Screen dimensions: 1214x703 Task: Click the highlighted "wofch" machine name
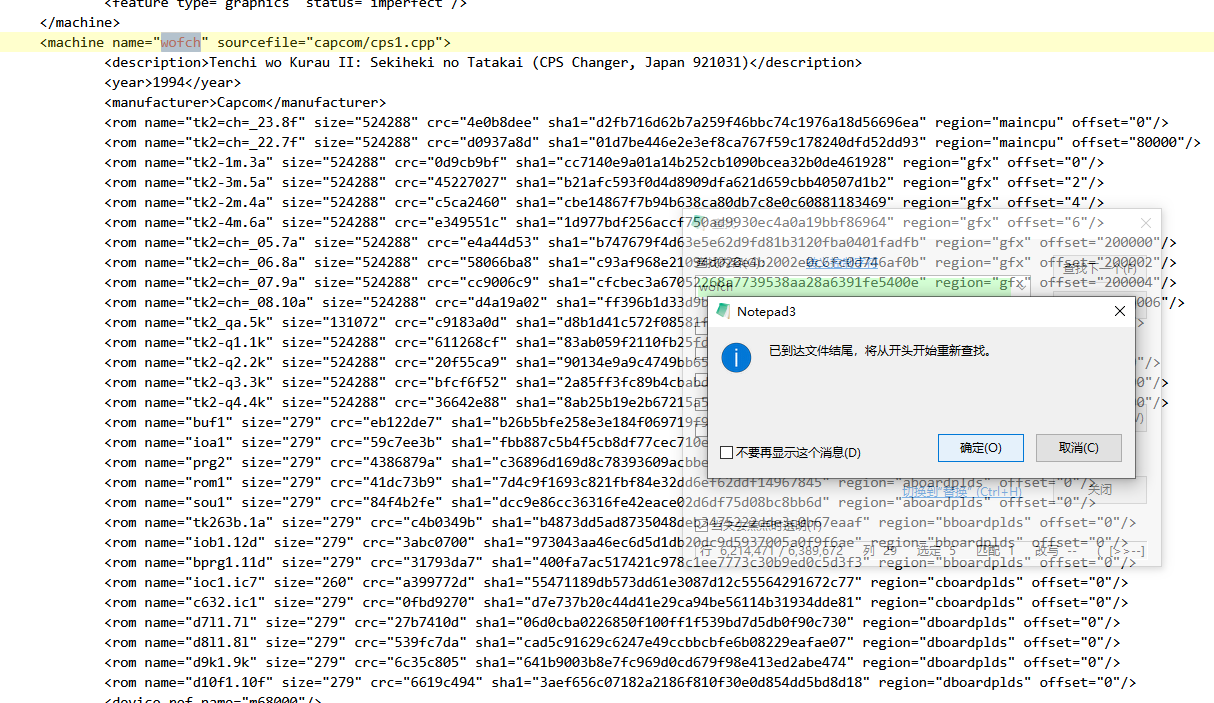tap(181, 42)
